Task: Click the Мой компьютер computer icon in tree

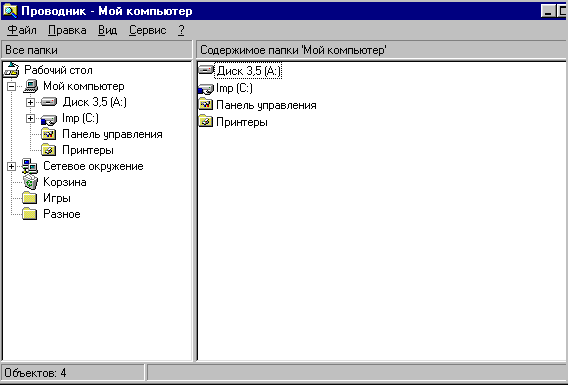Action: click(31, 86)
